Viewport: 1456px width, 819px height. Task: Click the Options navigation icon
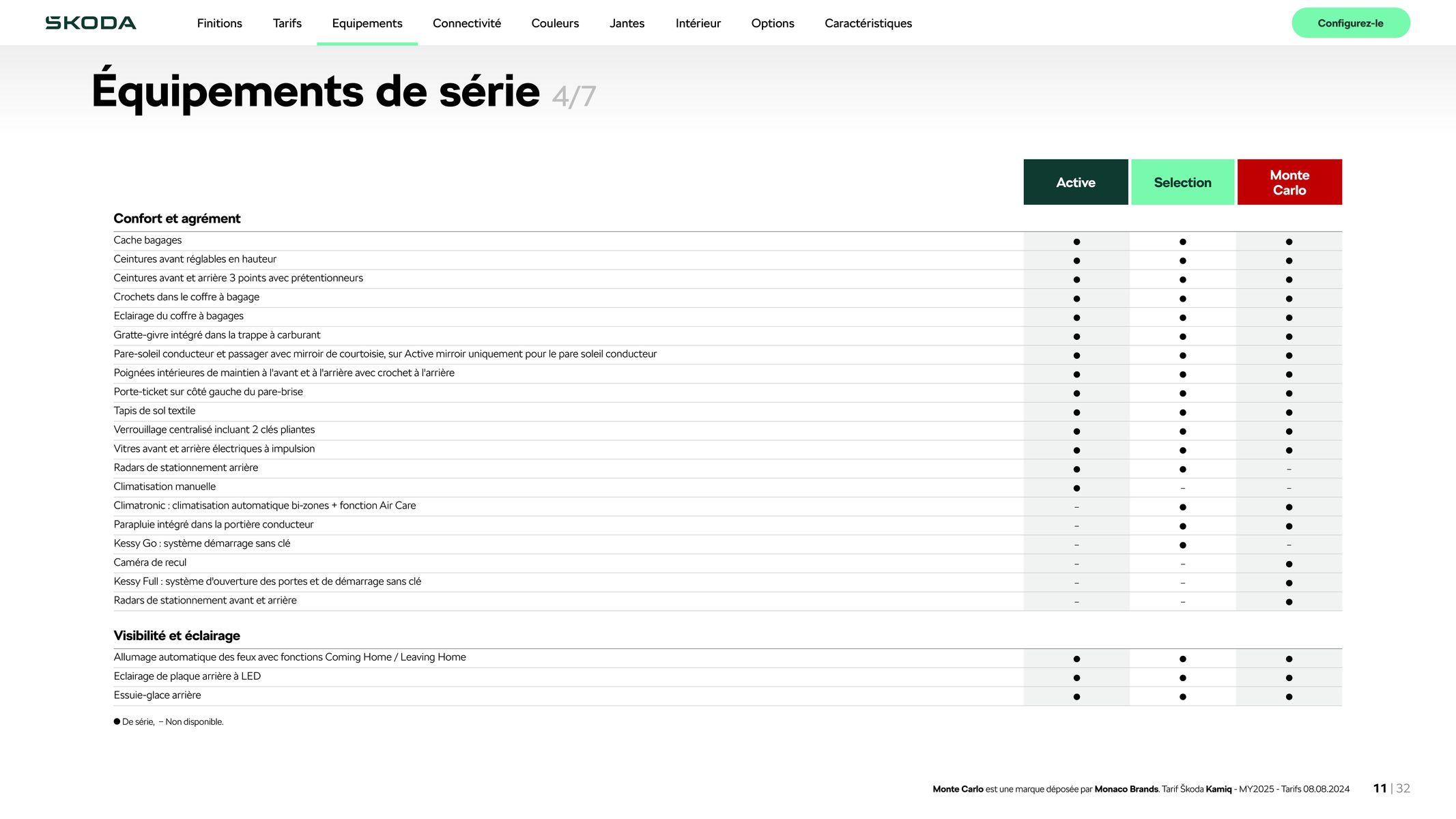(773, 23)
